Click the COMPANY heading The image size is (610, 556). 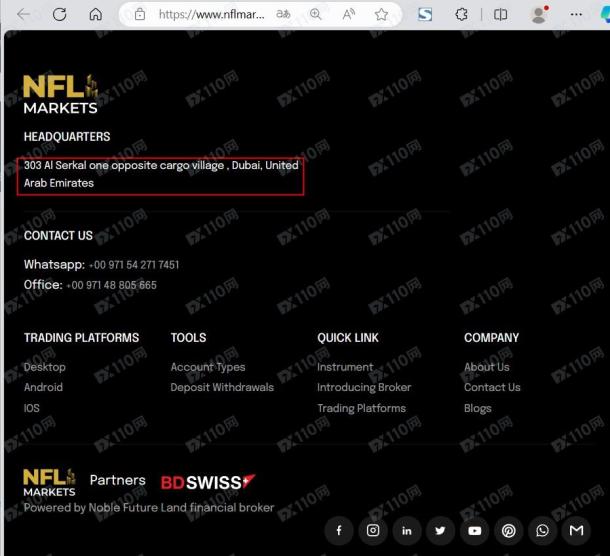click(x=491, y=337)
